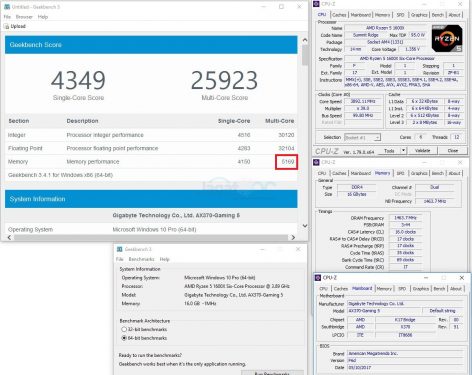
Task: Click the Geekbench icon in the lower Geekbench window
Action: click(120, 249)
